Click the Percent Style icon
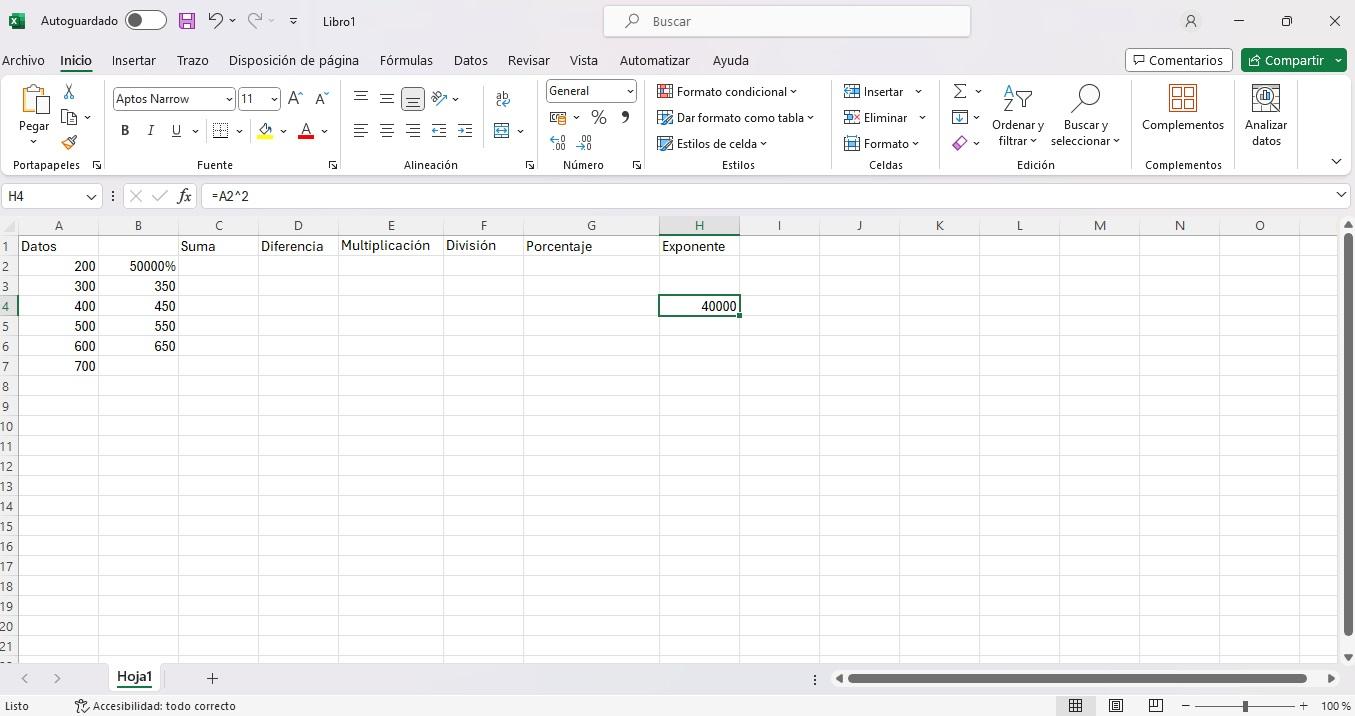This screenshot has width=1355, height=716. [599, 118]
